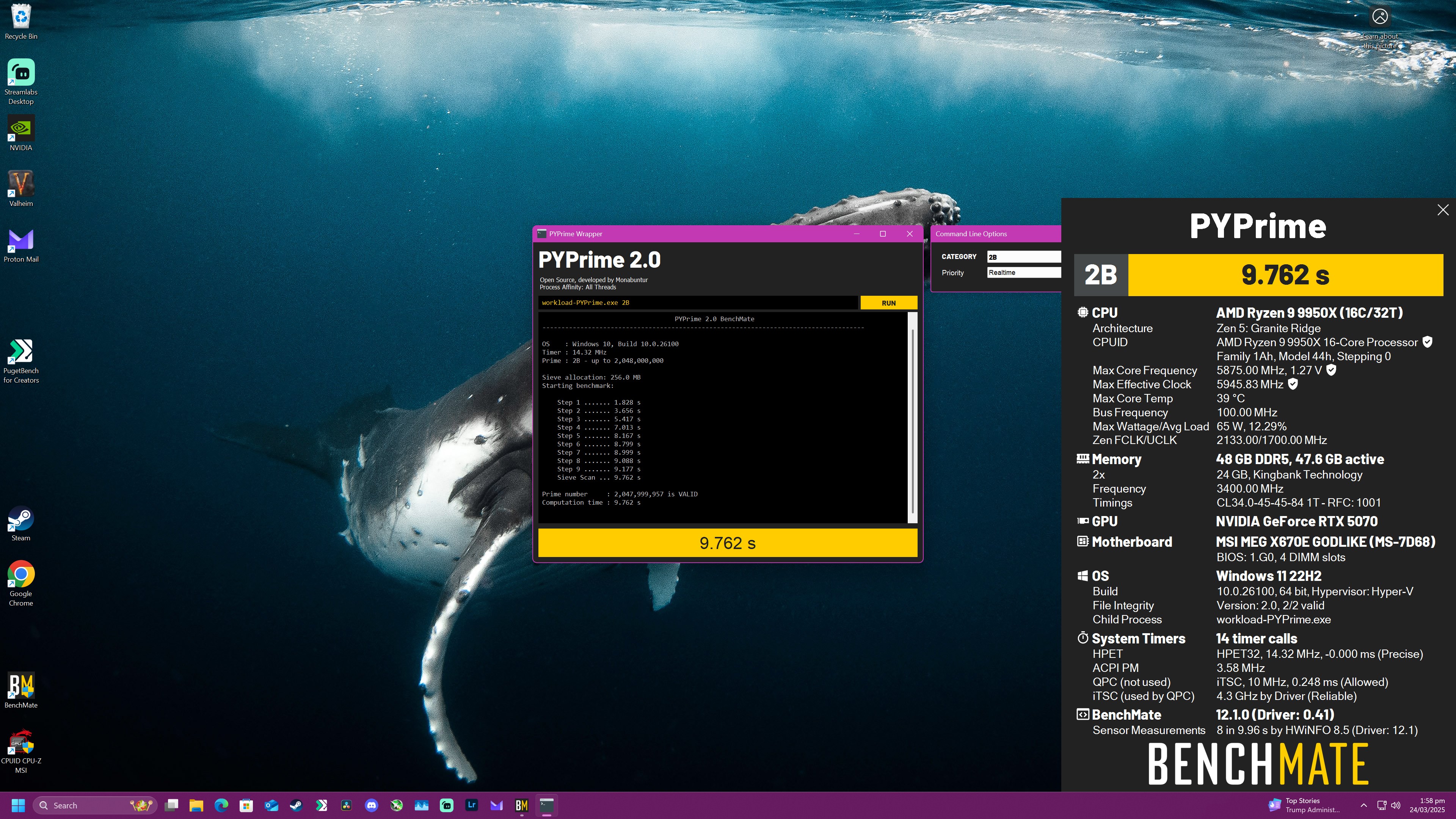The height and width of the screenshot is (819, 1456).
Task: Click the Command Line Options panel title
Action: [971, 234]
